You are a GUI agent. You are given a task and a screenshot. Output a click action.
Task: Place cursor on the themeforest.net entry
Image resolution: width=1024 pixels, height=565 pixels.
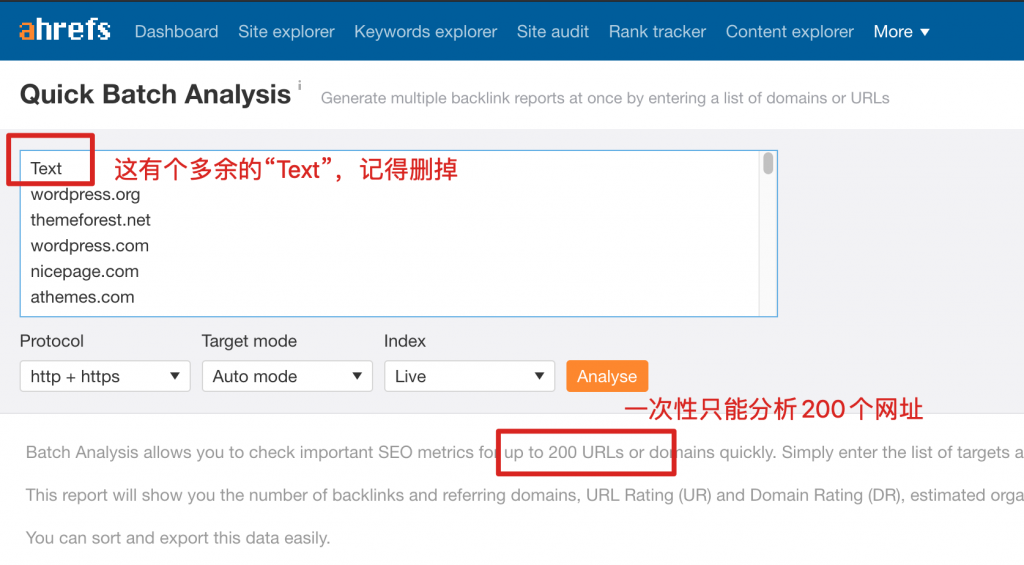point(90,220)
